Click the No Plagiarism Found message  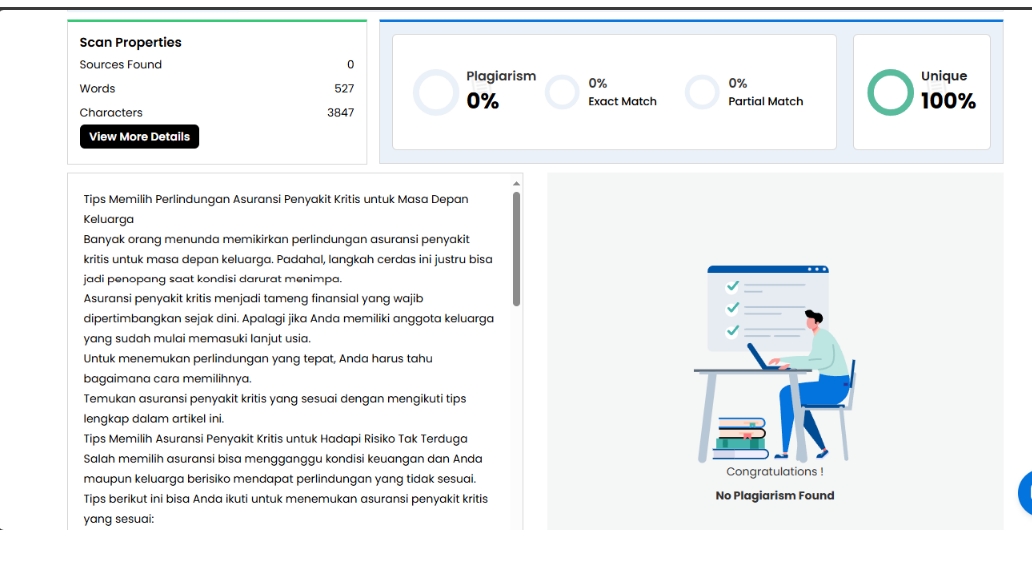[774, 496]
